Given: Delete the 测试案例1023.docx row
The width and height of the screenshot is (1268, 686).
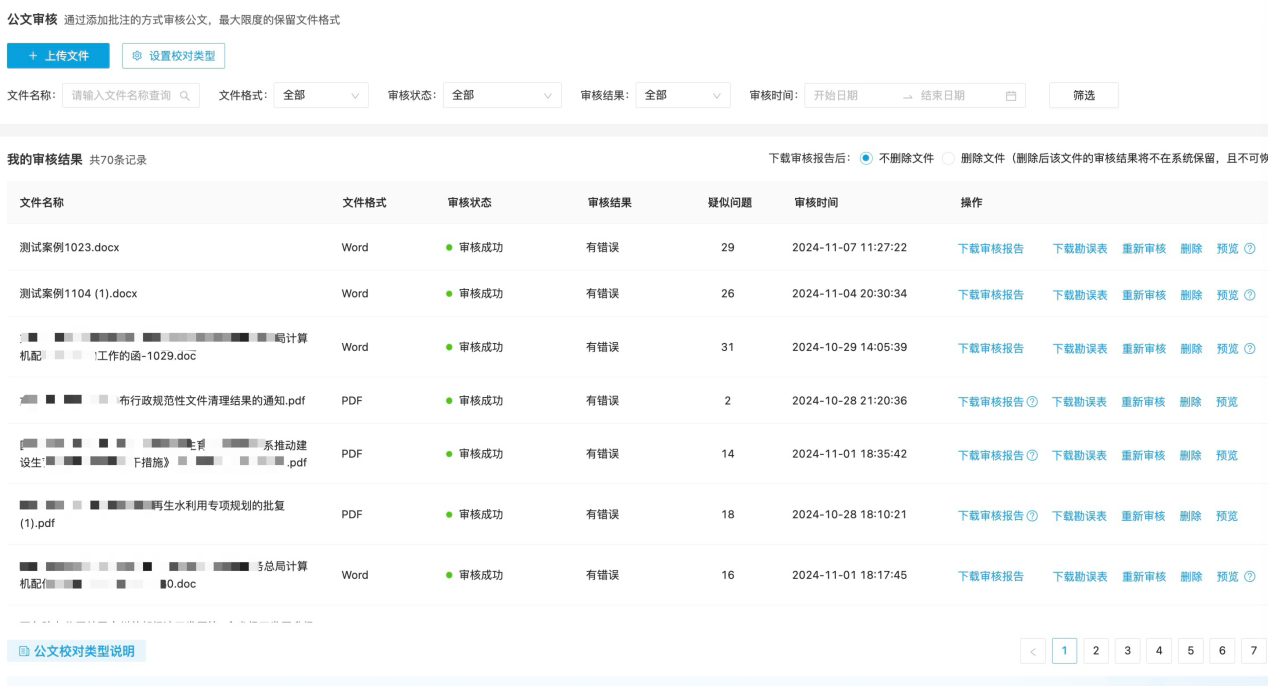Looking at the screenshot, I should (x=1191, y=248).
